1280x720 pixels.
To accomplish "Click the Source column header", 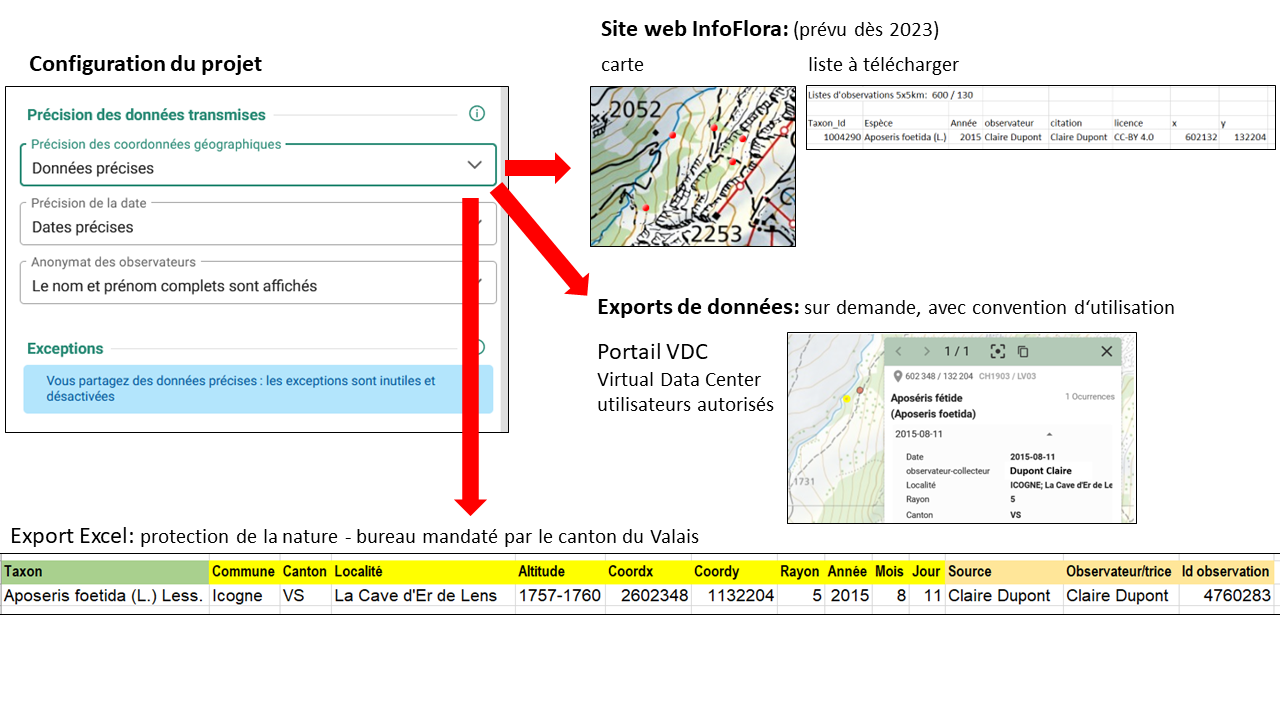I will click(1004, 572).
